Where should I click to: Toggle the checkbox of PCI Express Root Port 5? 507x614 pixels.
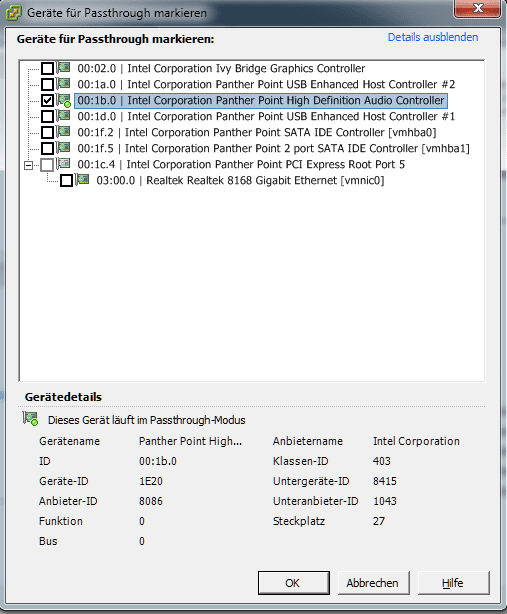47,164
